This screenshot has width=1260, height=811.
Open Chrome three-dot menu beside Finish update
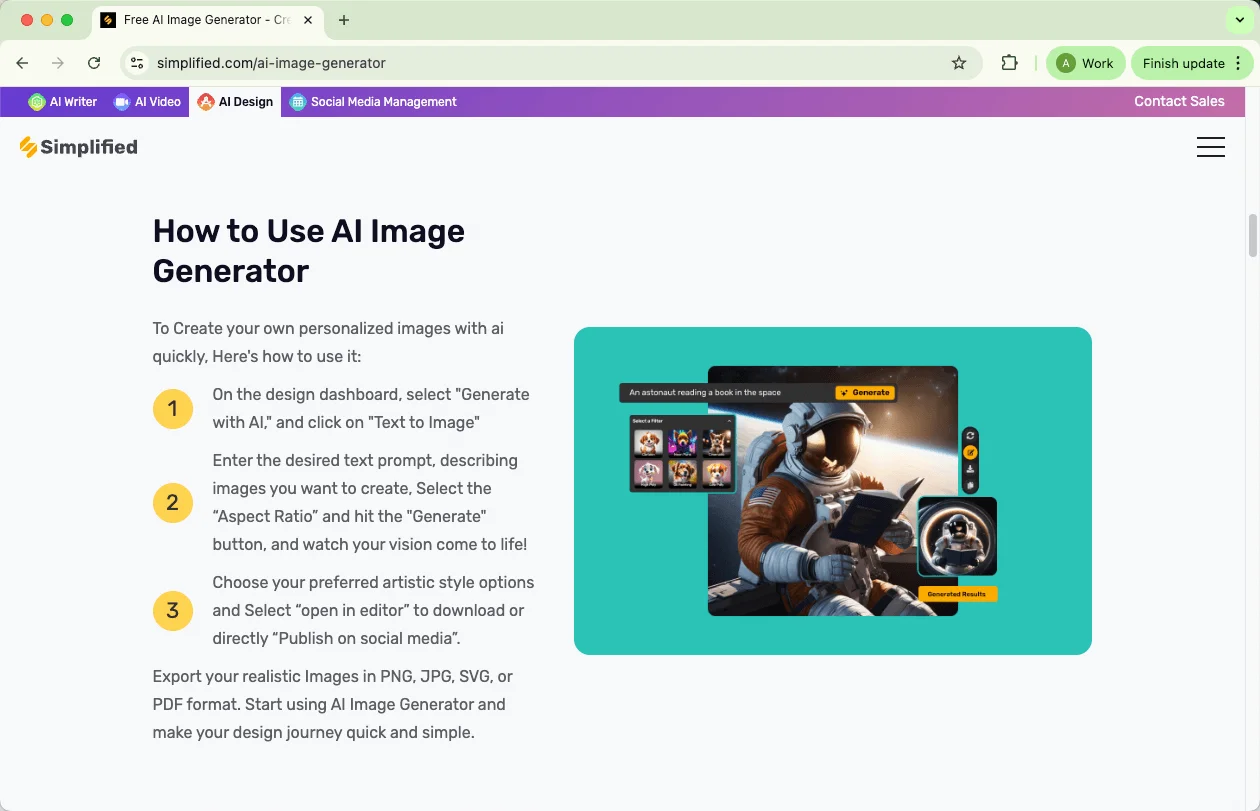(x=1239, y=63)
